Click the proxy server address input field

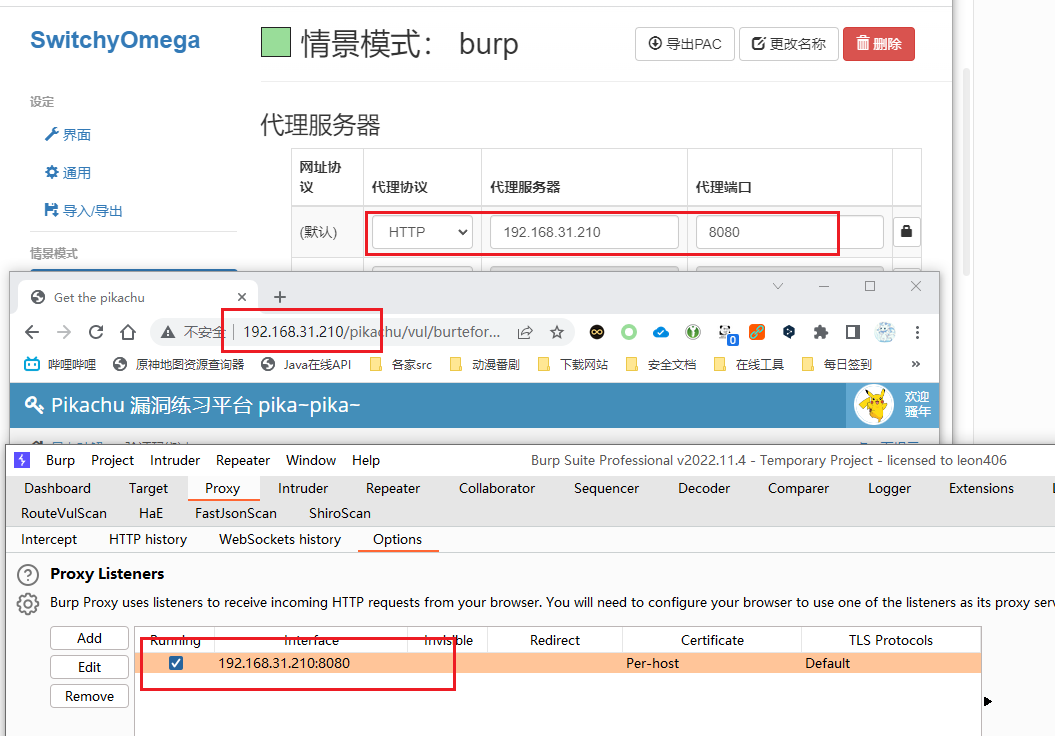pyautogui.click(x=584, y=232)
